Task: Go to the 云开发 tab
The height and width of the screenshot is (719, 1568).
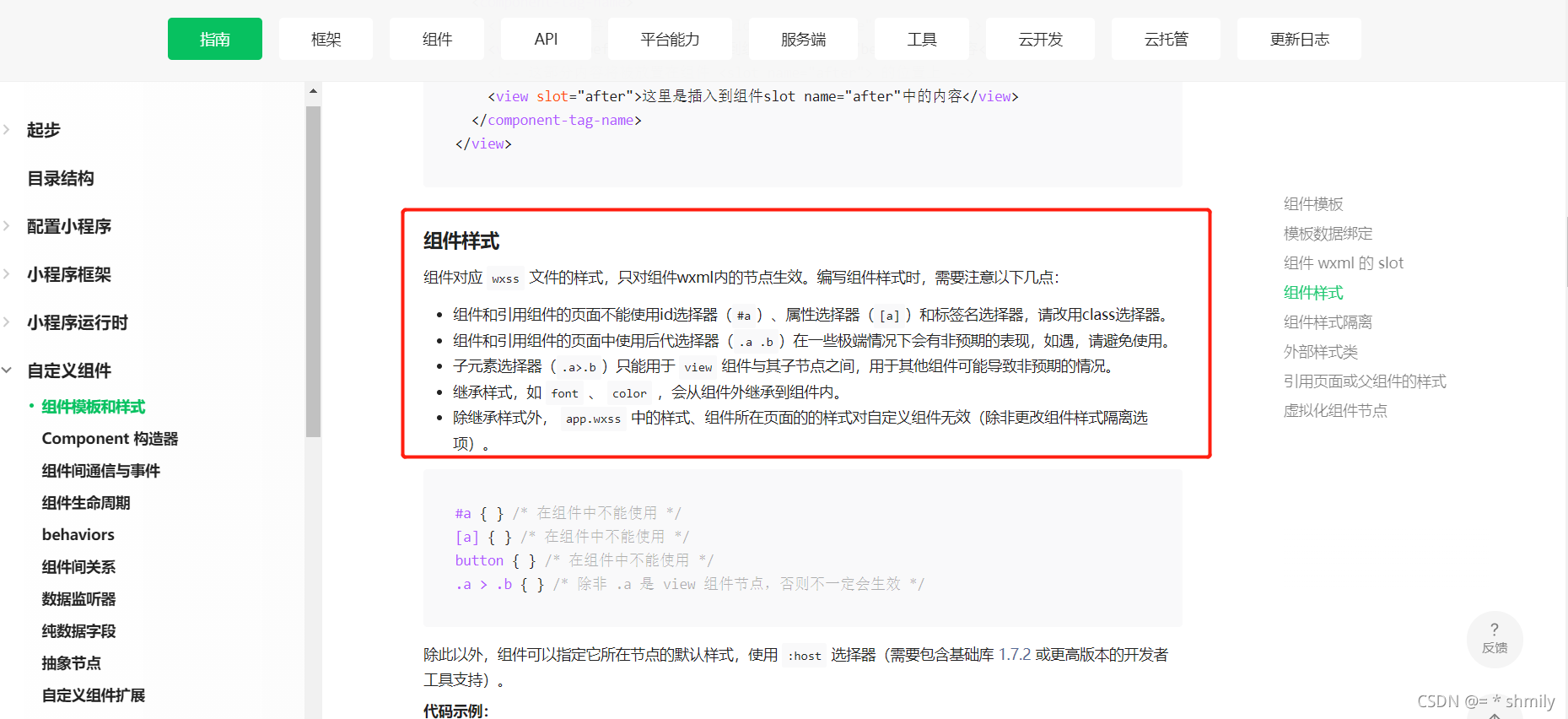Action: tap(1040, 39)
